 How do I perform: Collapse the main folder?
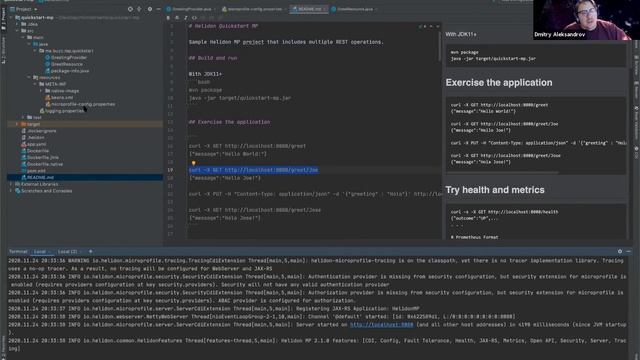click(x=23, y=37)
